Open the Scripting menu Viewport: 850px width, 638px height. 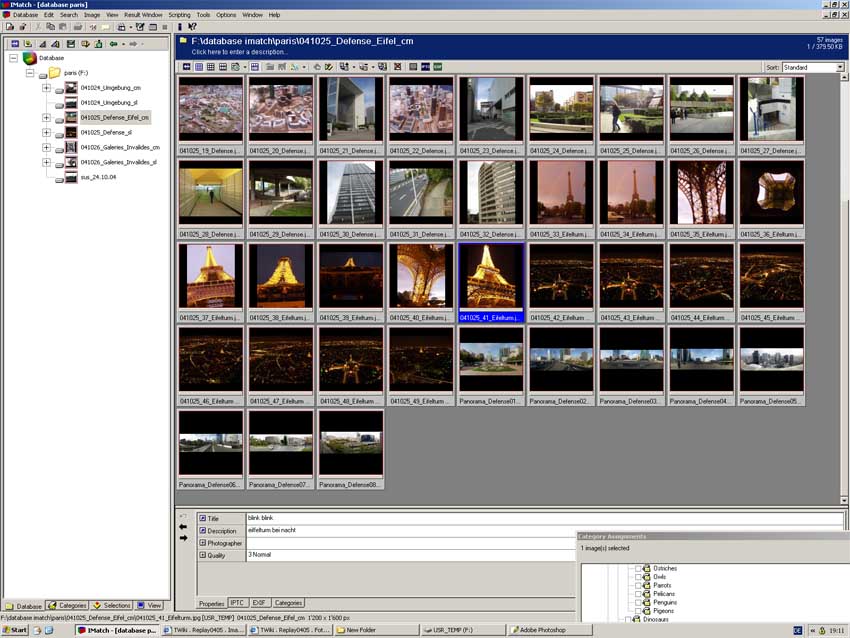[x=179, y=15]
